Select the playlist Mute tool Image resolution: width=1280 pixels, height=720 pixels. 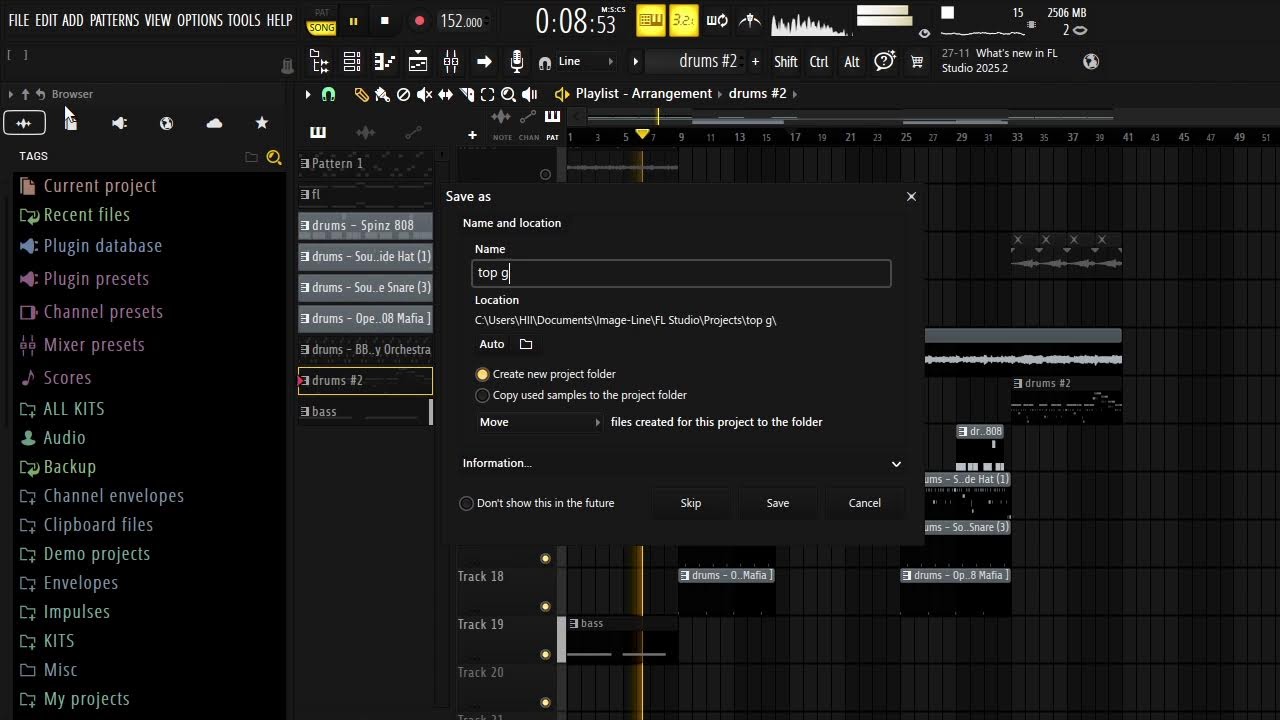[x=424, y=94]
